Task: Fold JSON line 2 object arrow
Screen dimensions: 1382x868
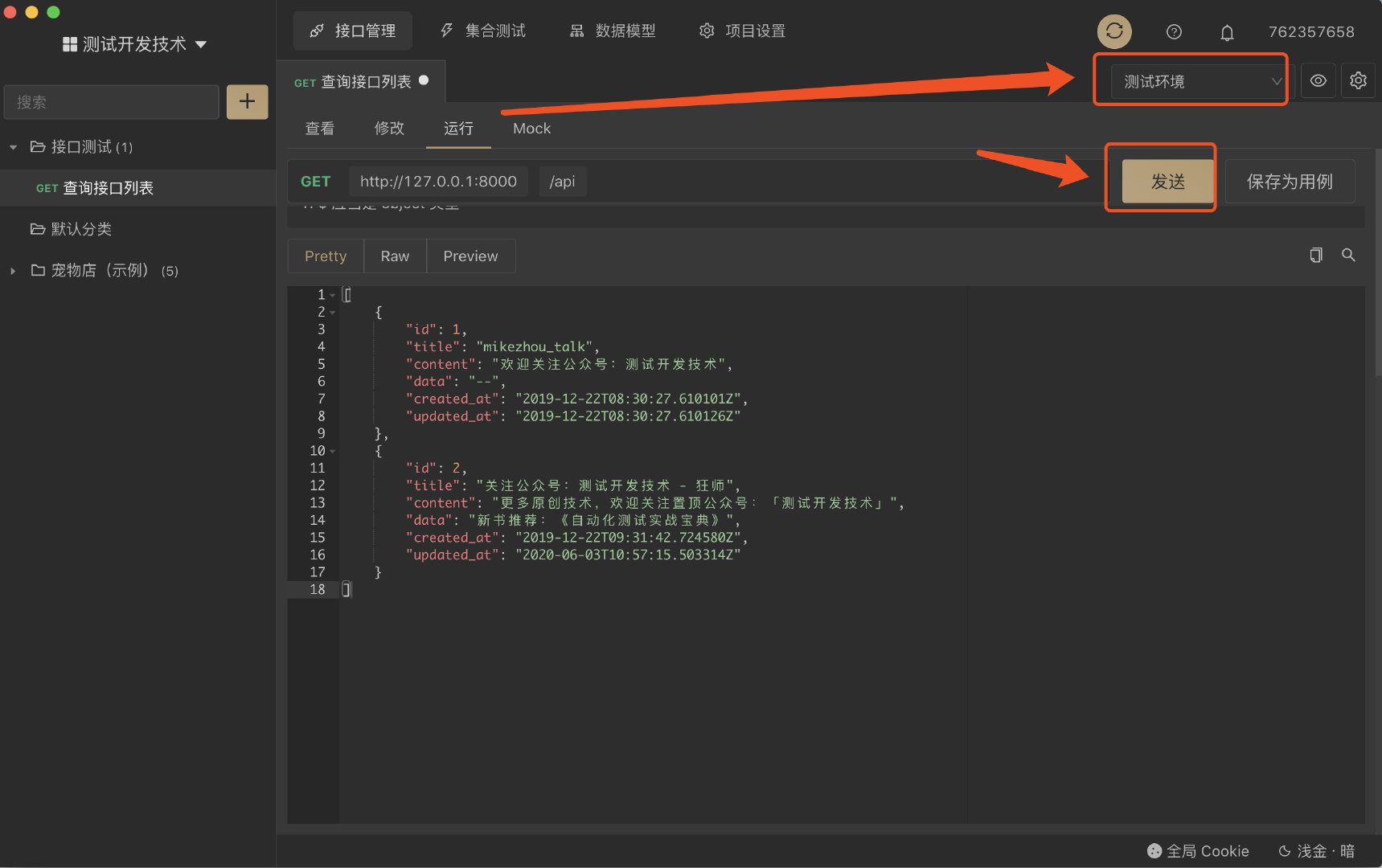Action: coord(333,313)
